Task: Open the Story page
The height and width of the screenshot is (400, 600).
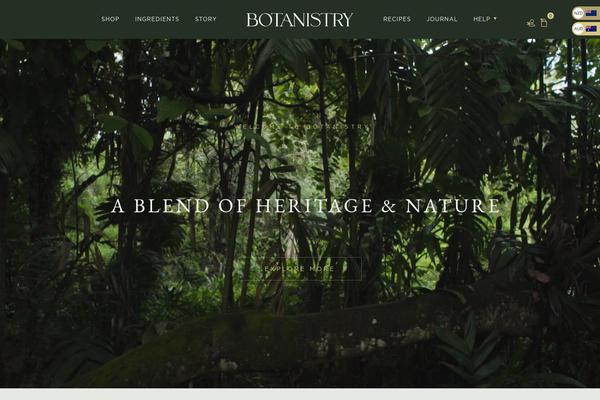Action: [x=205, y=19]
